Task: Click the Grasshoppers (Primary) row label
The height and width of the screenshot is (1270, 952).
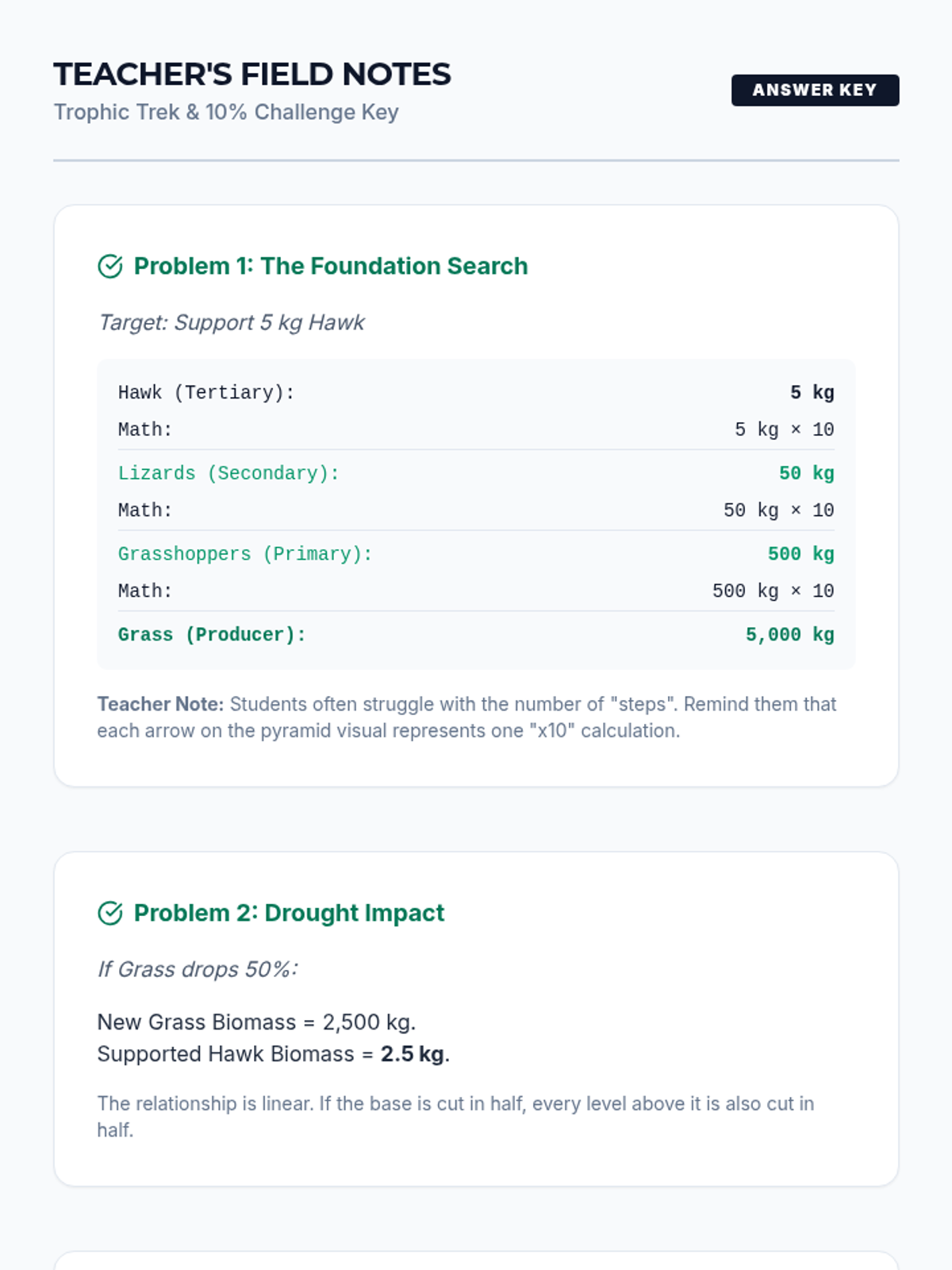Action: pos(245,555)
